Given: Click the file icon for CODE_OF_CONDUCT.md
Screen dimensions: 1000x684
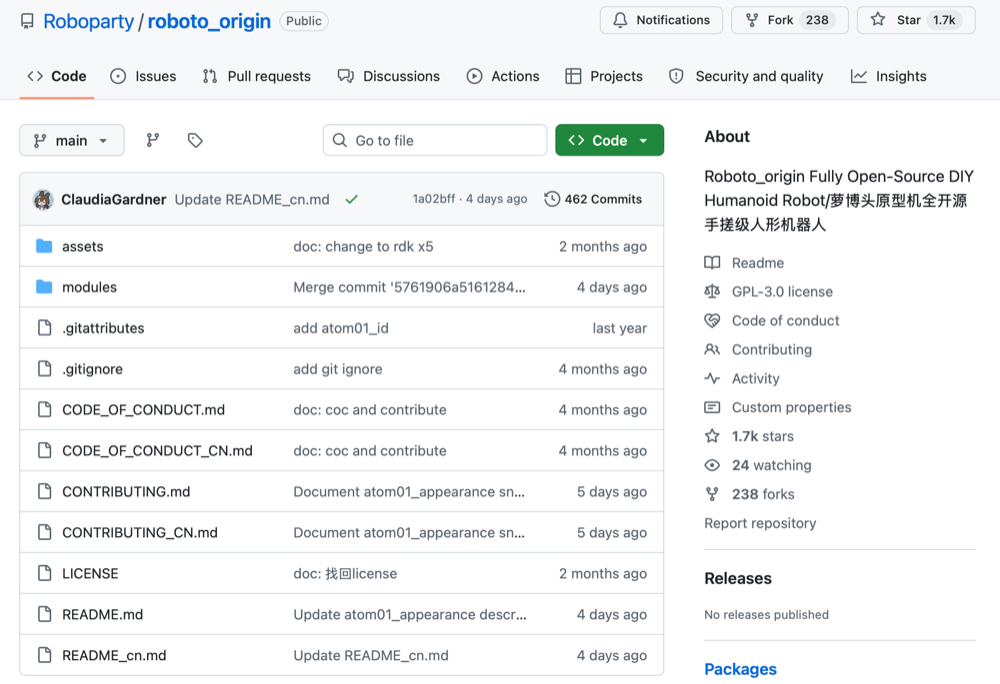Looking at the screenshot, I should (x=45, y=409).
